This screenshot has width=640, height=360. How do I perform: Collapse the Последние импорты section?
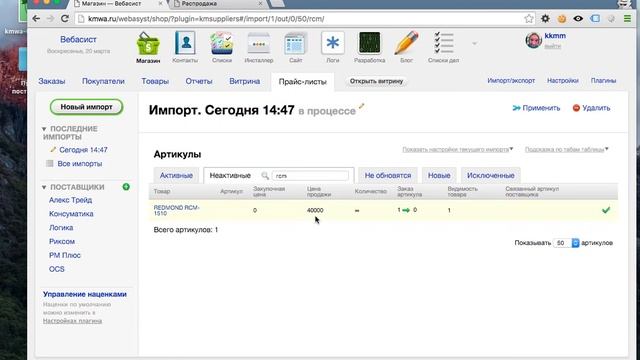(44, 129)
